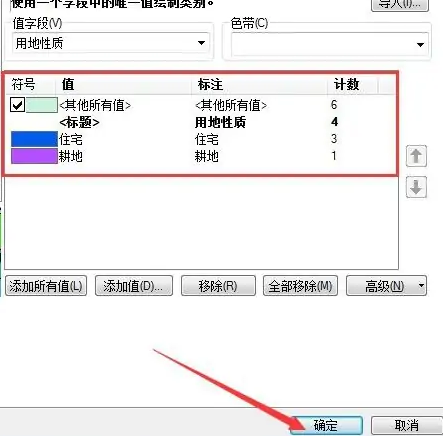Screen dimensions: 443x436
Task: Open the 值字段 dropdown showing 用地性质
Action: [x=111, y=43]
